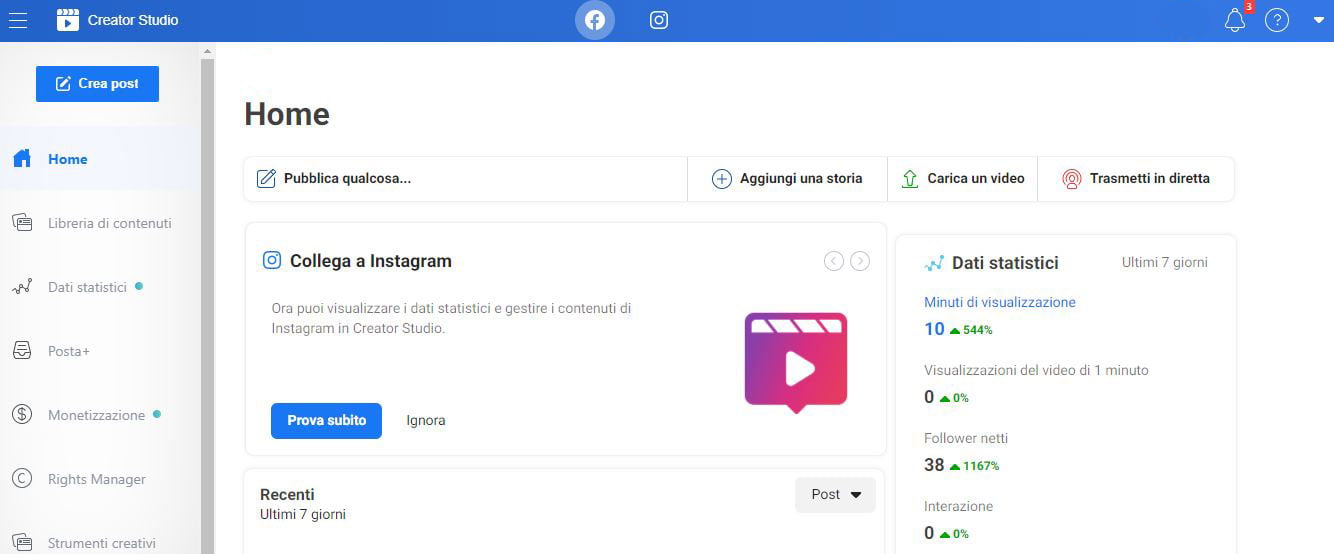
Task: Click the Interazione metric
Action: tap(958, 506)
